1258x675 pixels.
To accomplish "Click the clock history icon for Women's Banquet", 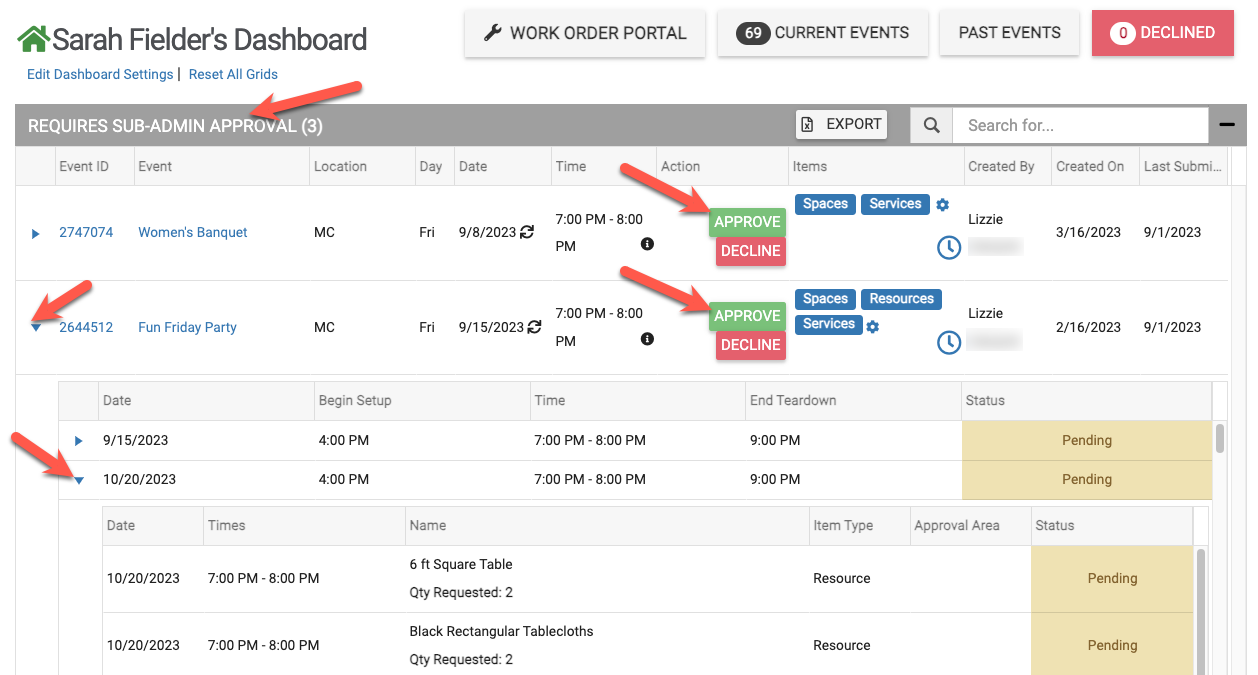I will coord(948,247).
